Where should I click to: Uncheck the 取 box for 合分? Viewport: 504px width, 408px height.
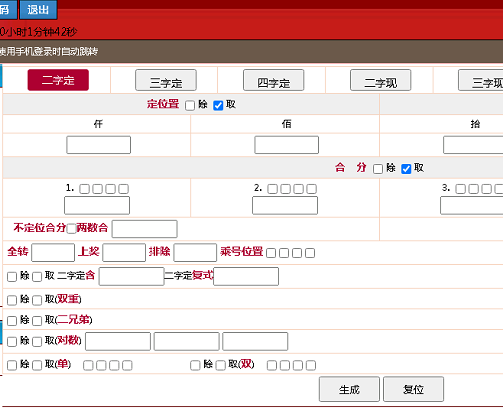406,169
